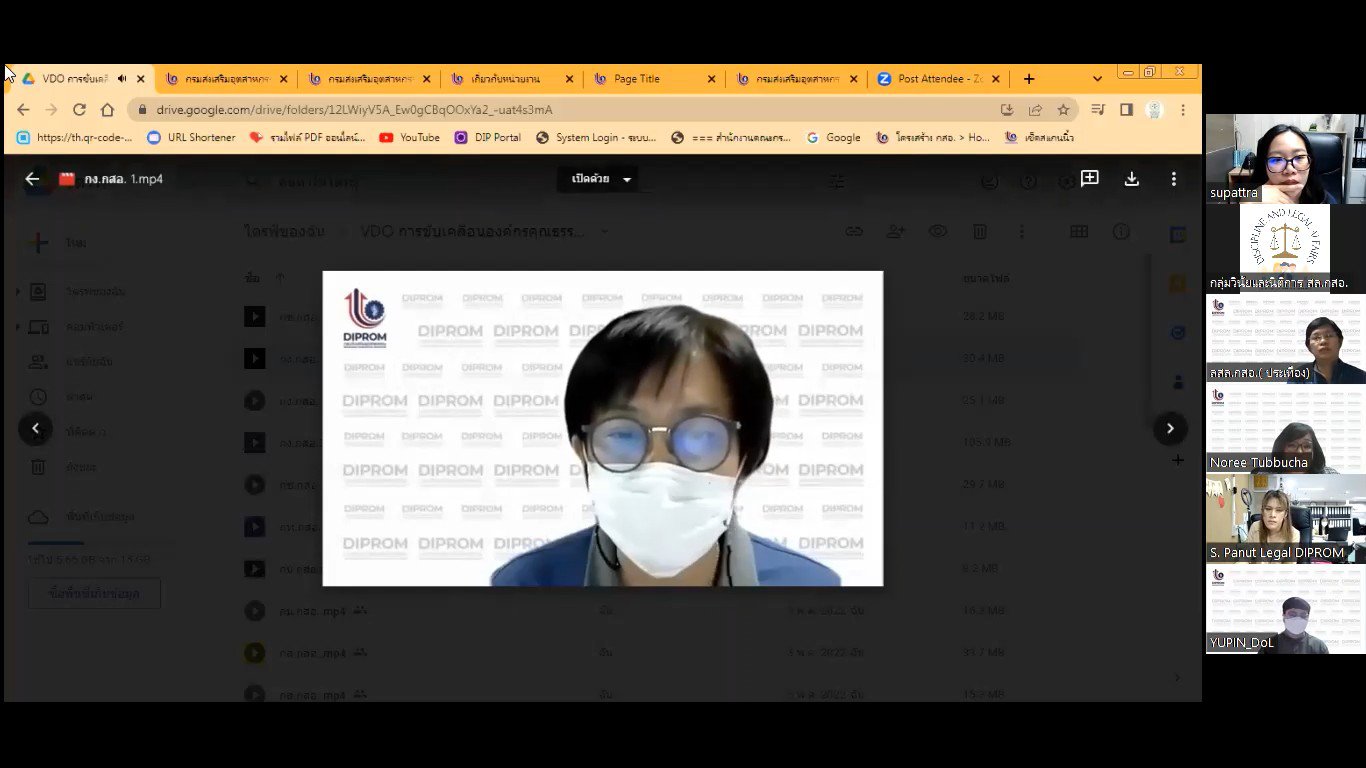This screenshot has width=1366, height=768.
Task: Open the Chrome profile avatar
Action: point(1154,110)
